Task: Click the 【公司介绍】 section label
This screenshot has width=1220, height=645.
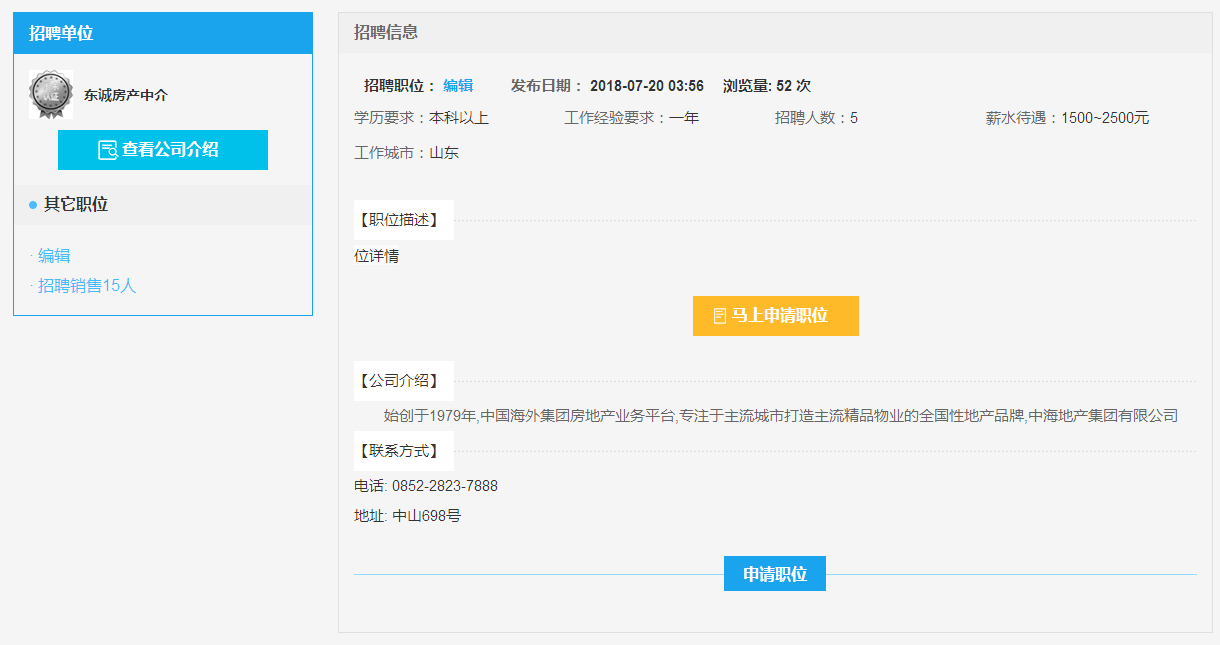Action: 399,381
